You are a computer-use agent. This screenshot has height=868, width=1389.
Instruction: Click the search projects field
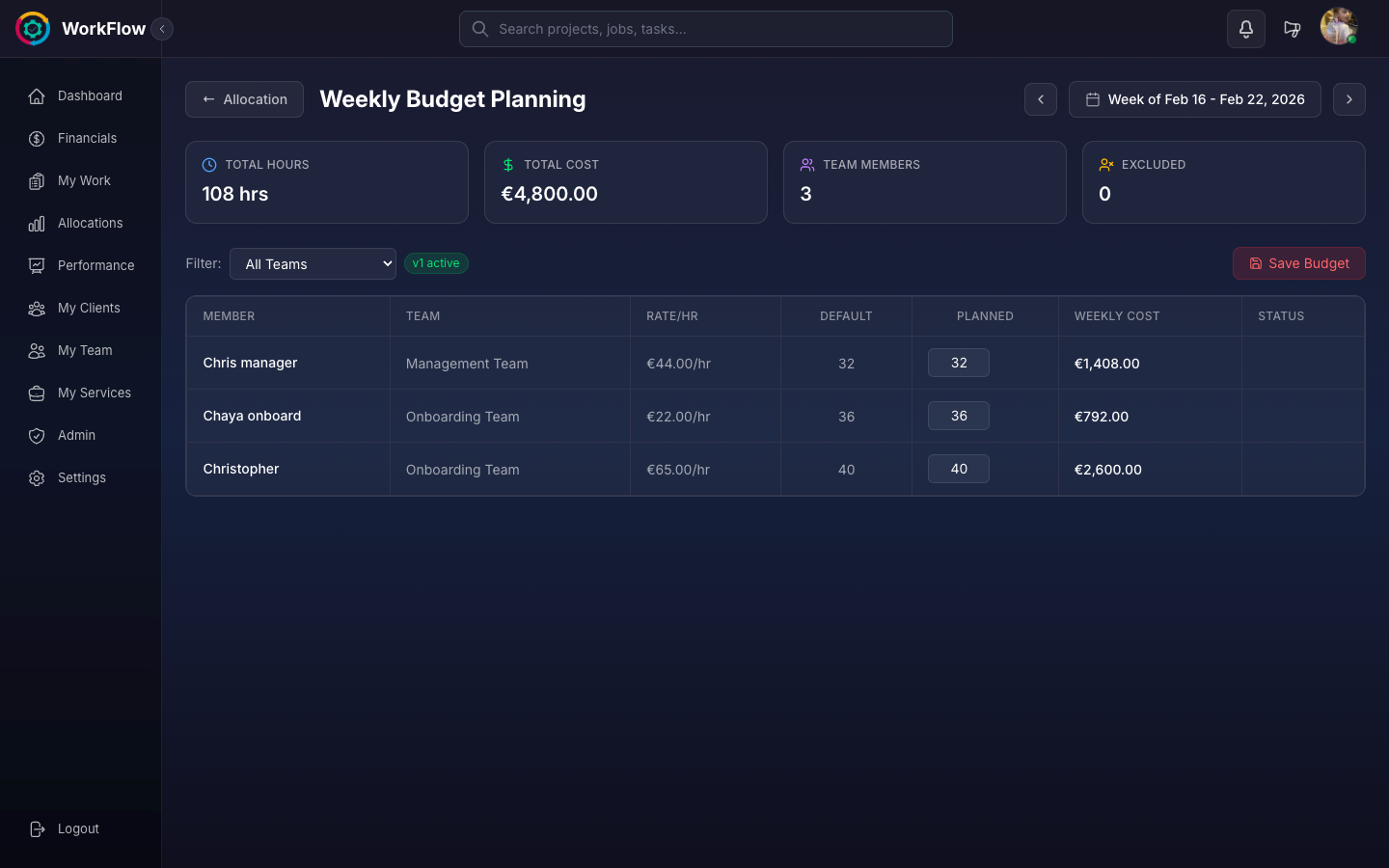706,29
